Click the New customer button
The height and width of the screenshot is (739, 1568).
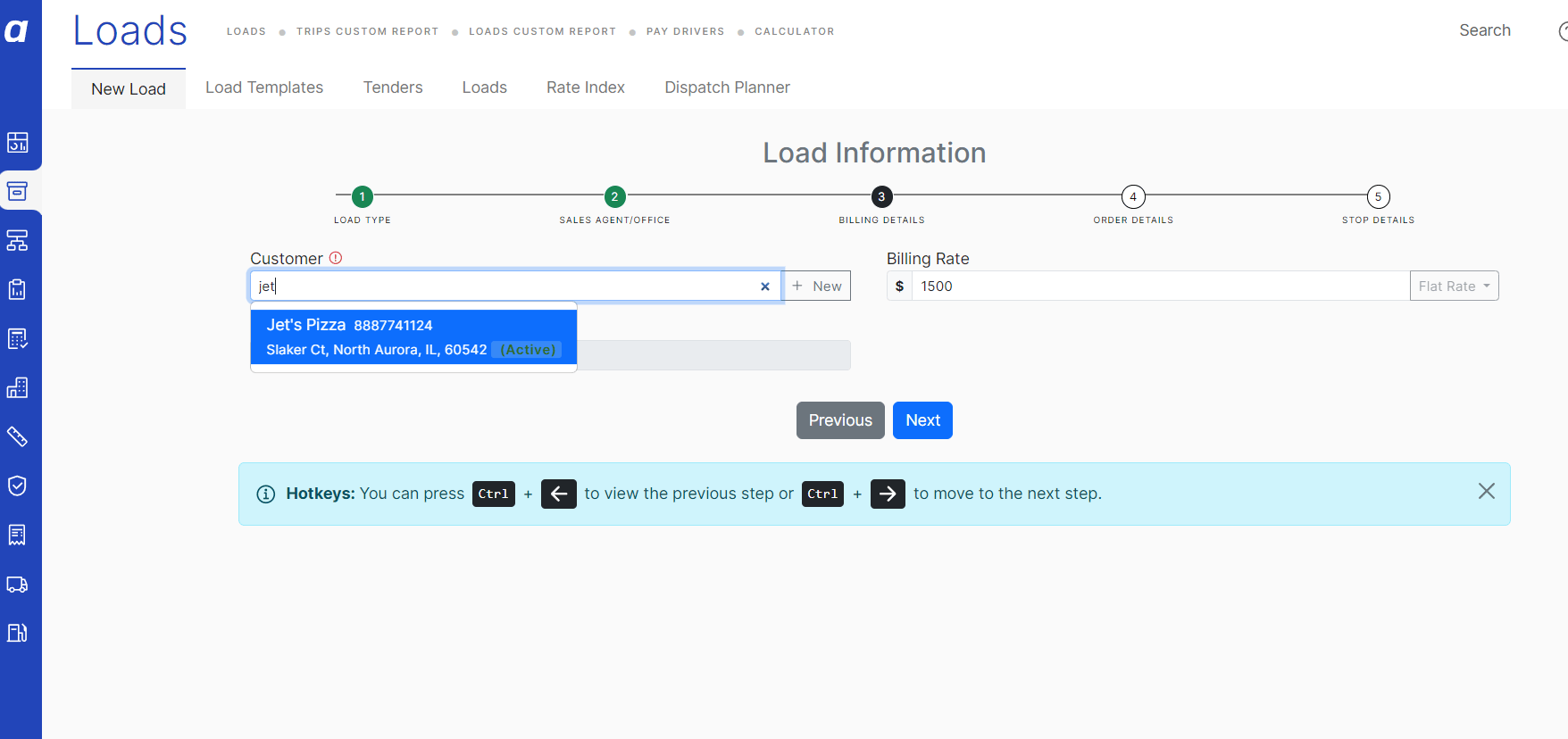817,286
